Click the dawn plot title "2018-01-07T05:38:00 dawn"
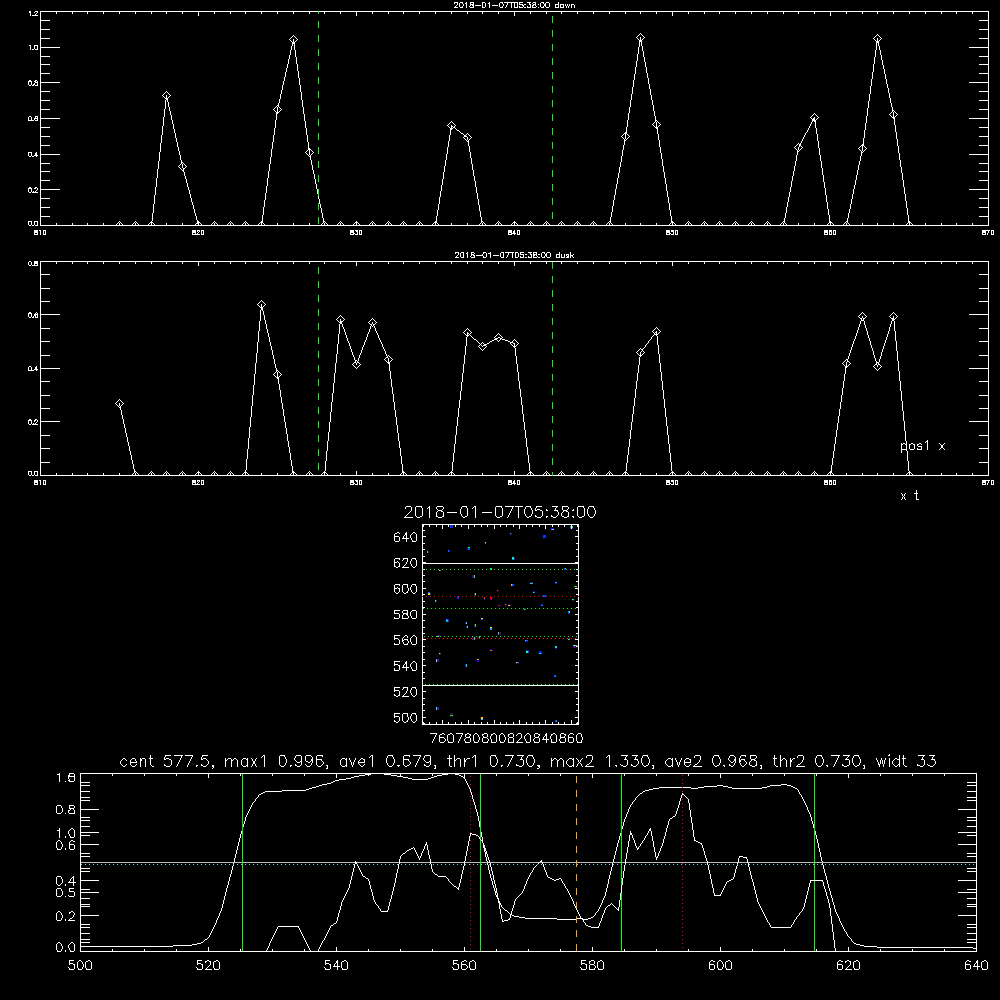 tap(514, 5)
